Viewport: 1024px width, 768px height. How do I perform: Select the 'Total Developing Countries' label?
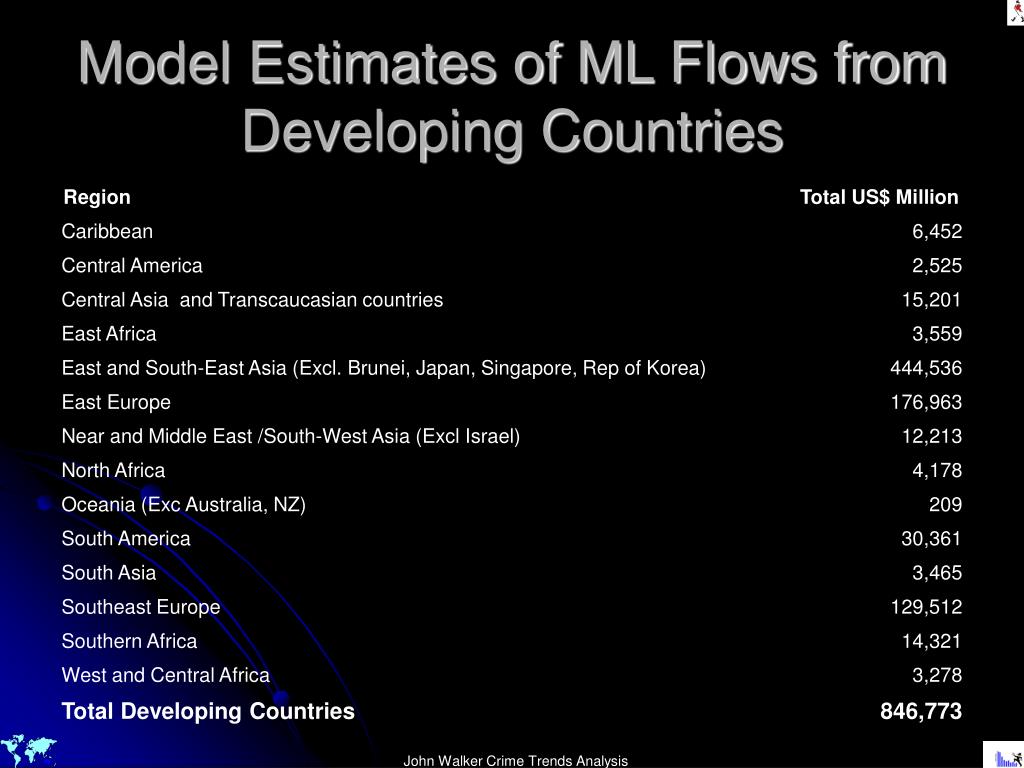208,711
